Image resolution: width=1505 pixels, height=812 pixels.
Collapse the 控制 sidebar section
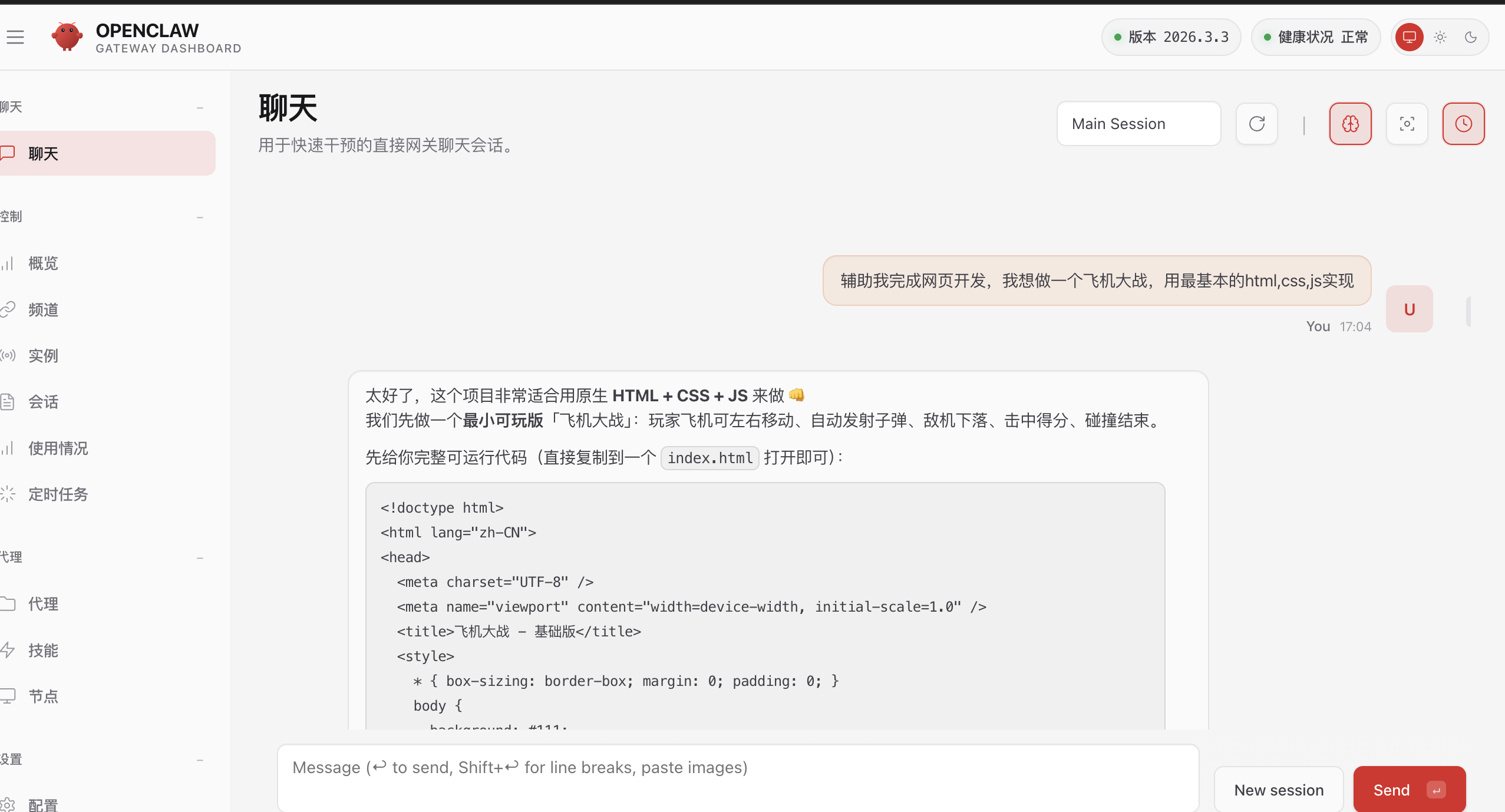coord(200,216)
